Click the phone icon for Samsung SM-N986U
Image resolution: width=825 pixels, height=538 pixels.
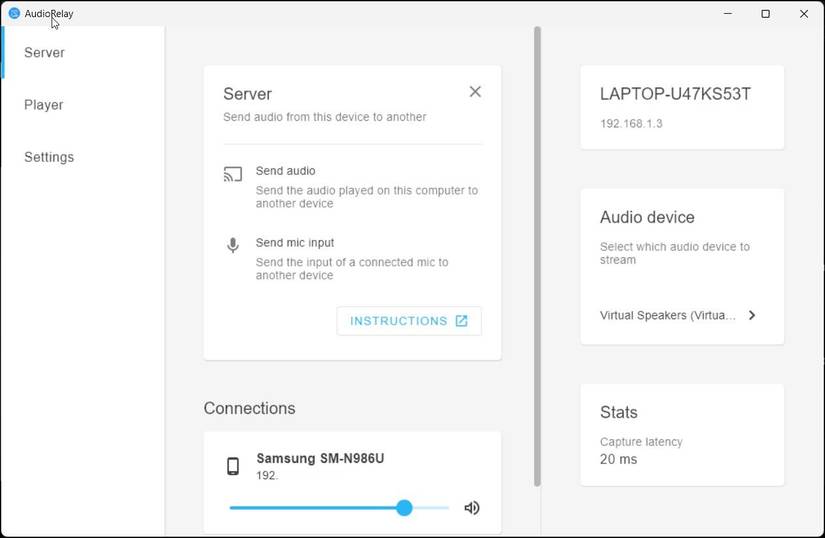pos(233,466)
